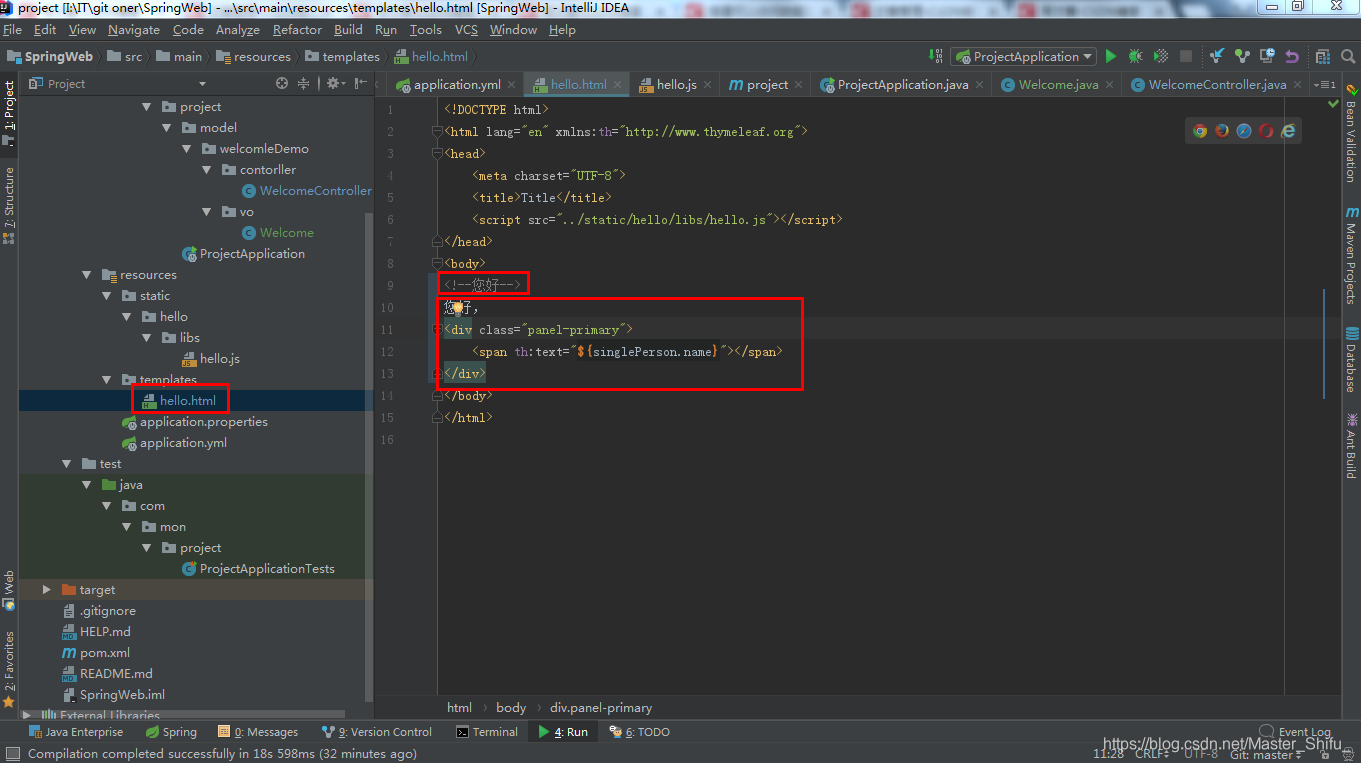The height and width of the screenshot is (763, 1361).
Task: Select application.properties in project tree
Action: click(x=194, y=422)
